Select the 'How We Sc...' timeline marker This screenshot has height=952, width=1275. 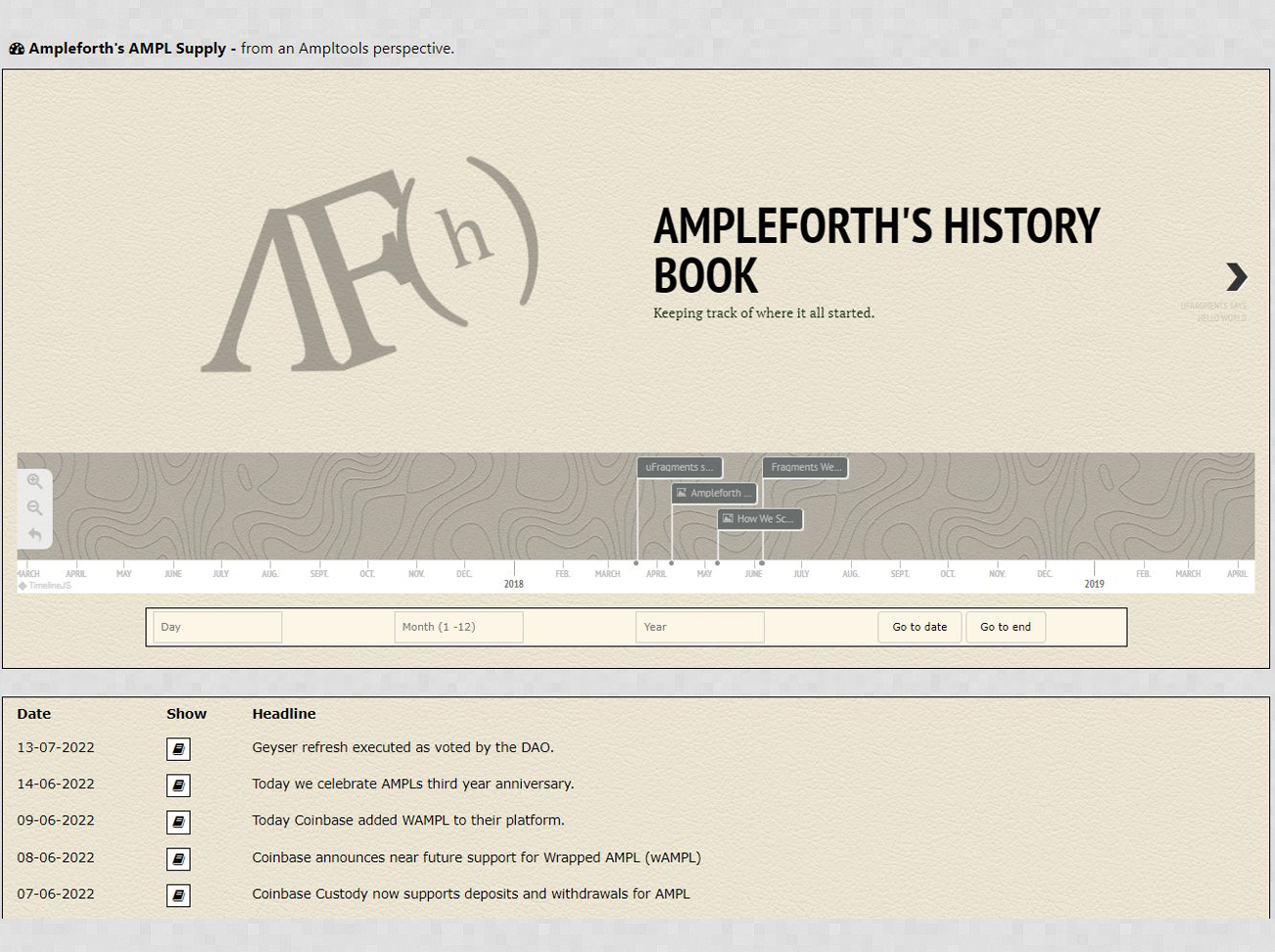760,519
